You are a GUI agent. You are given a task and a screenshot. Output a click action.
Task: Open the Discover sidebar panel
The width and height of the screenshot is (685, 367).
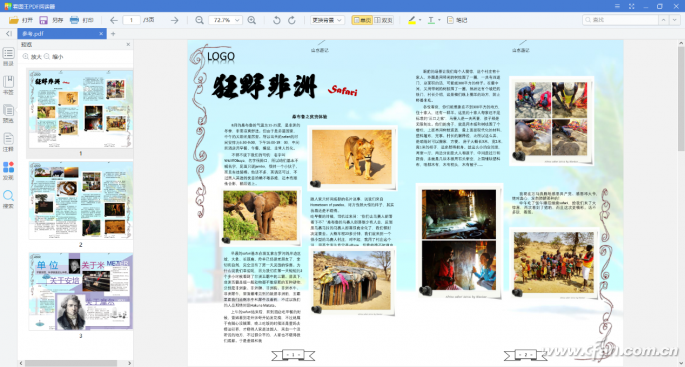pyautogui.click(x=8, y=171)
